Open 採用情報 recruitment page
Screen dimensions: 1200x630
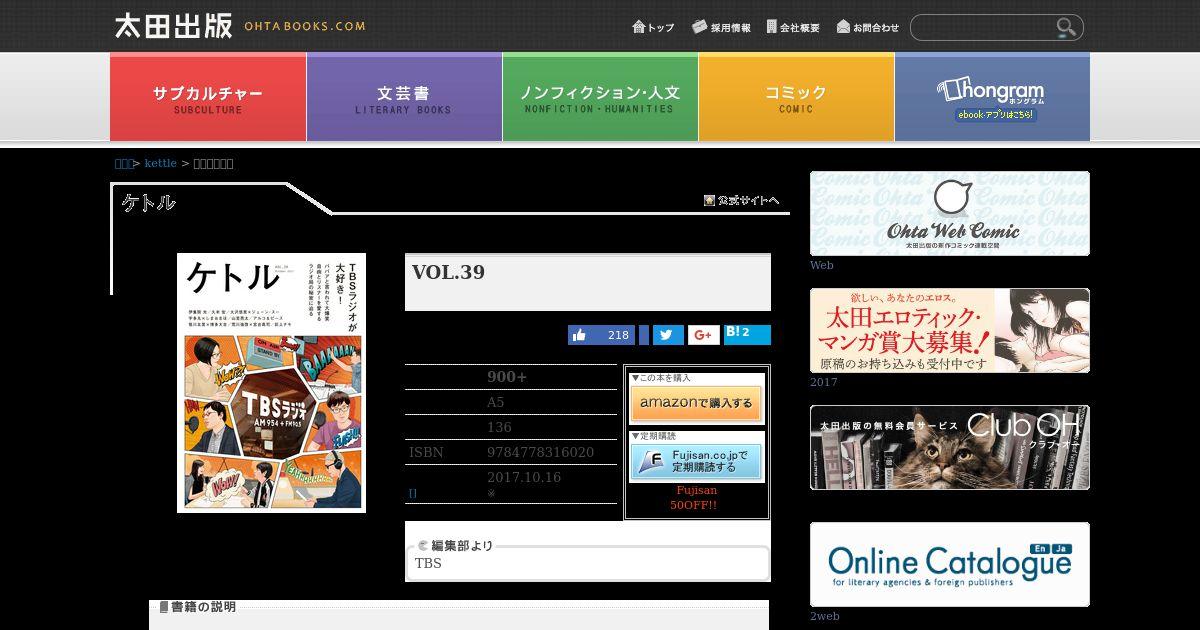pyautogui.click(x=721, y=27)
